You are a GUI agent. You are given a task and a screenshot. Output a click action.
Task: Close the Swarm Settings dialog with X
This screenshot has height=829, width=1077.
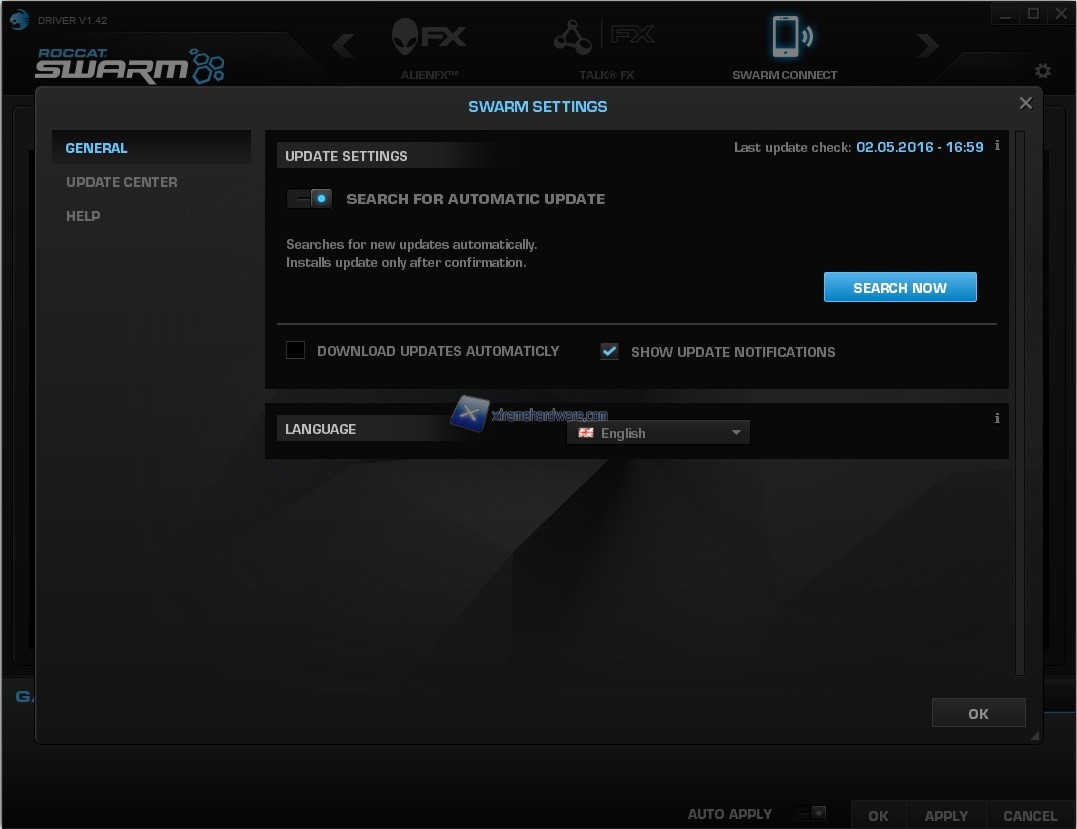(x=1025, y=103)
